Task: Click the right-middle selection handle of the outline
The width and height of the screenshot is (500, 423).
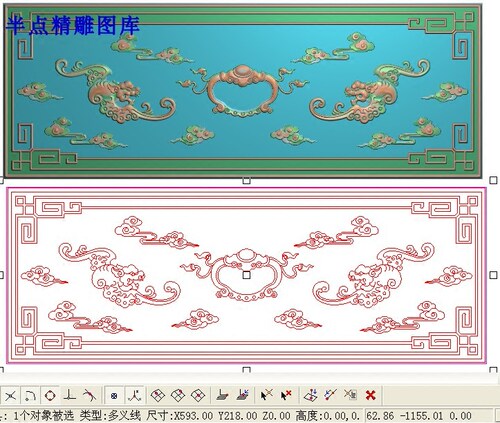Action: (493, 275)
